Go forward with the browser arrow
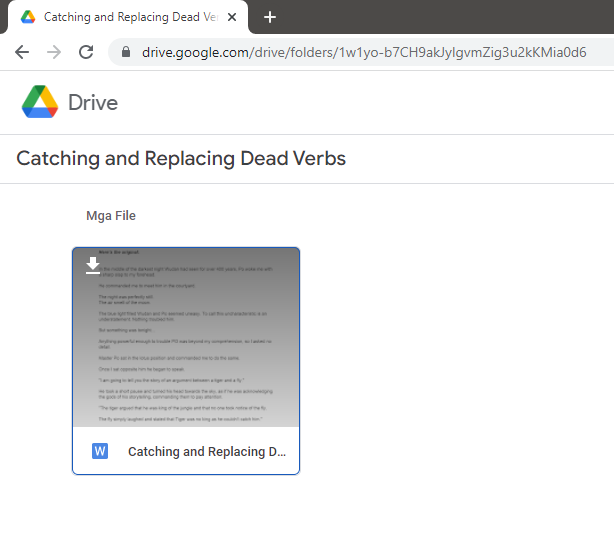 click(54, 52)
